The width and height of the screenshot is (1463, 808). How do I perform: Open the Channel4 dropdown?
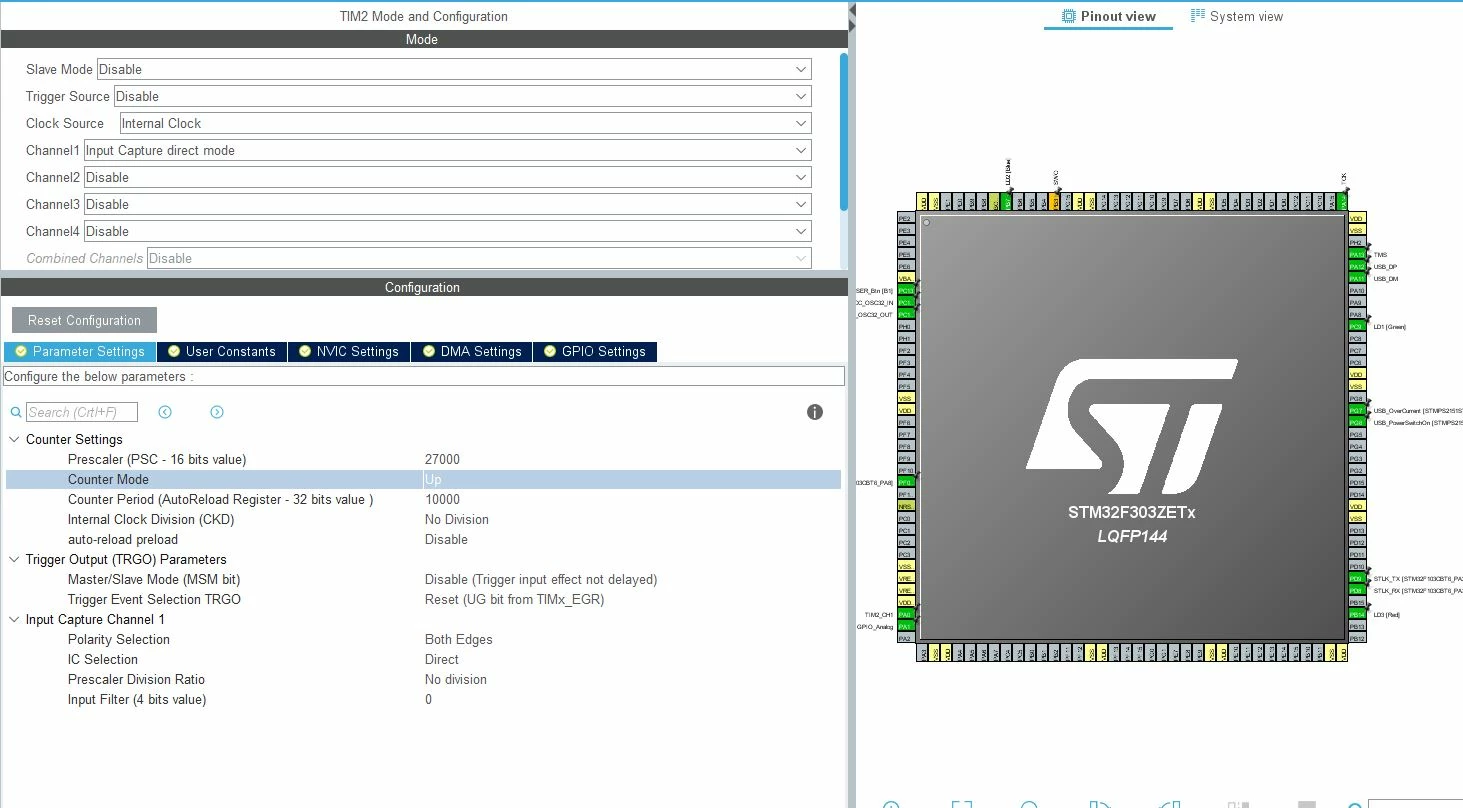[x=447, y=231]
